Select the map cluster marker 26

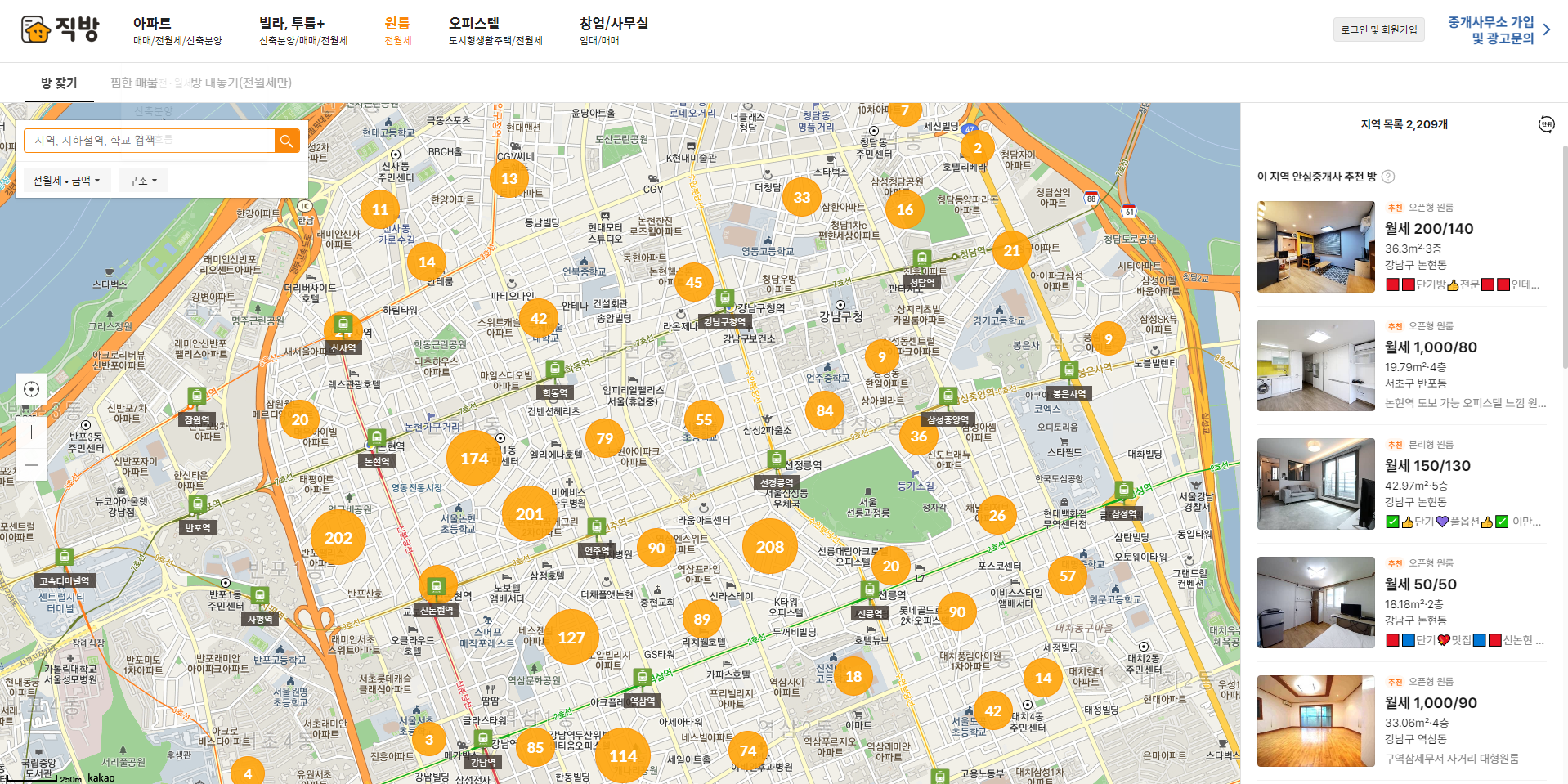[x=997, y=515]
